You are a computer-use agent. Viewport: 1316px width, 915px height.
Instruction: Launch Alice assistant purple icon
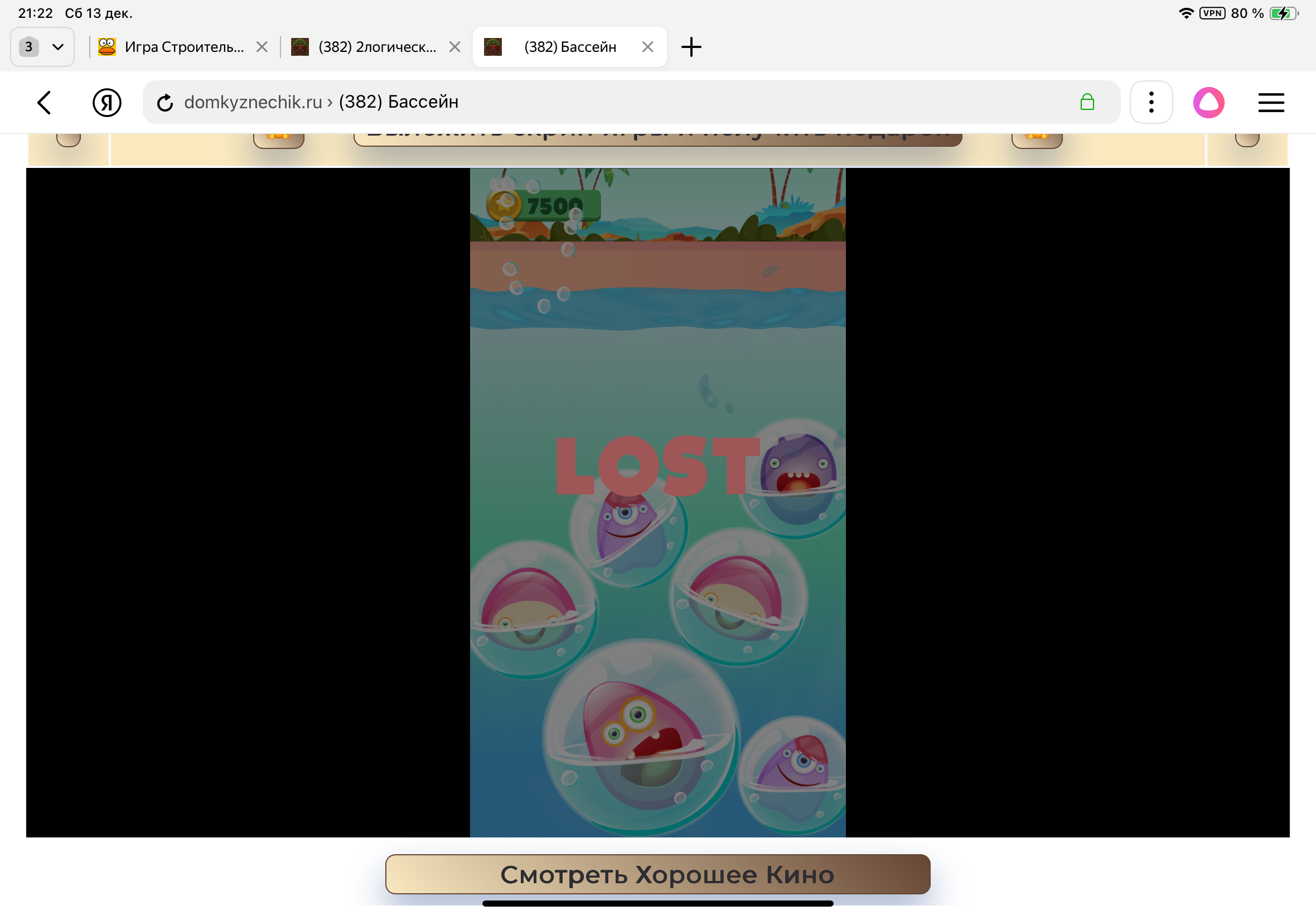[1208, 103]
